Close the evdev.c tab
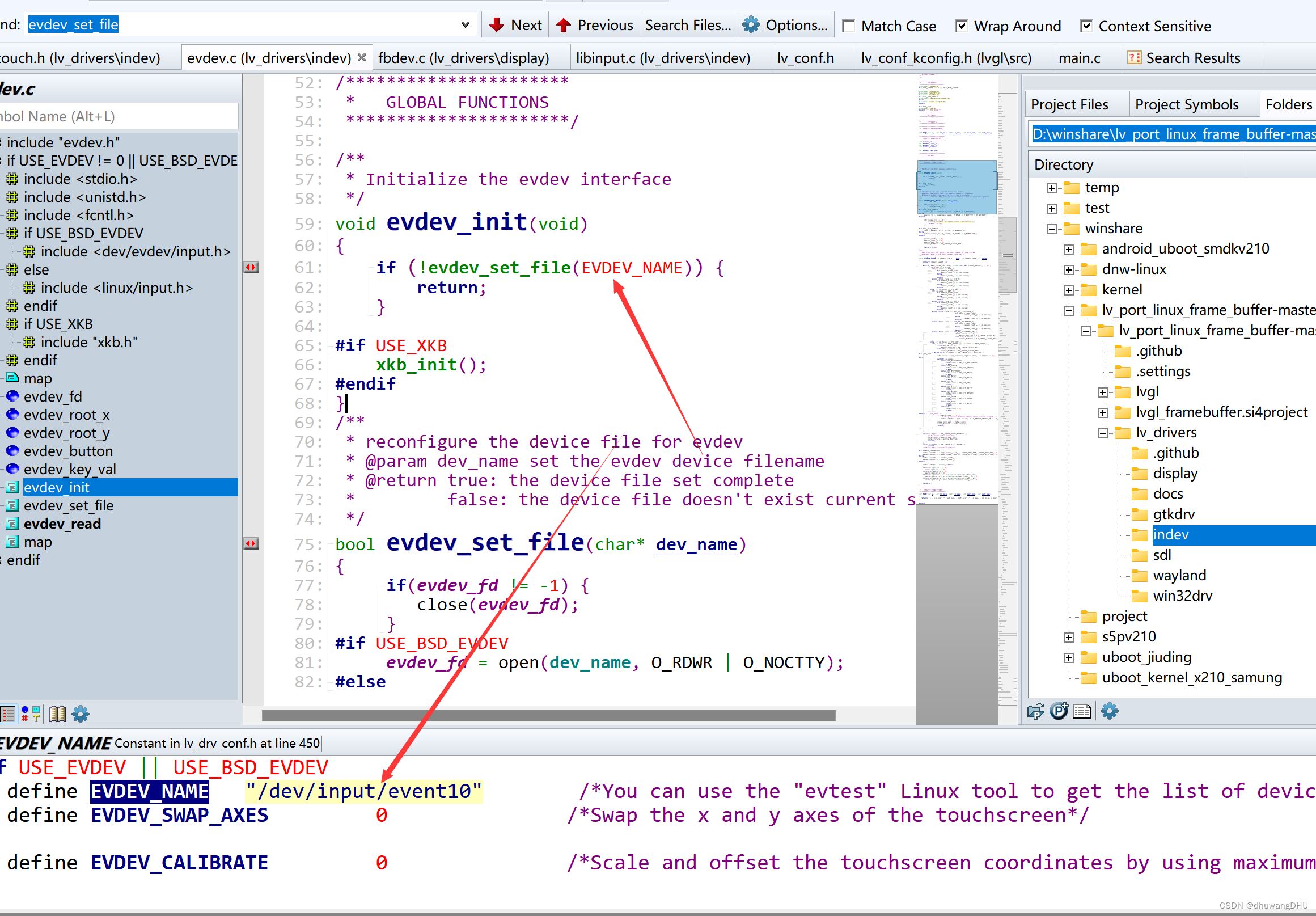The width and height of the screenshot is (1316, 916). (x=362, y=57)
